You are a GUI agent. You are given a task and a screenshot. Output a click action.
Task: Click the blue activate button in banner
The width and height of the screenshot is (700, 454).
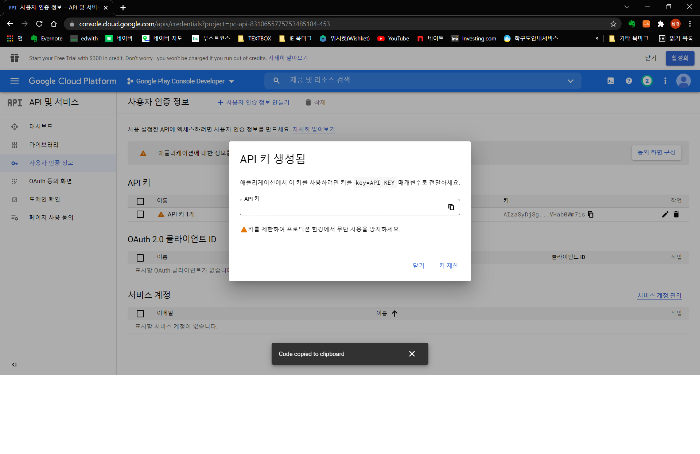point(680,58)
